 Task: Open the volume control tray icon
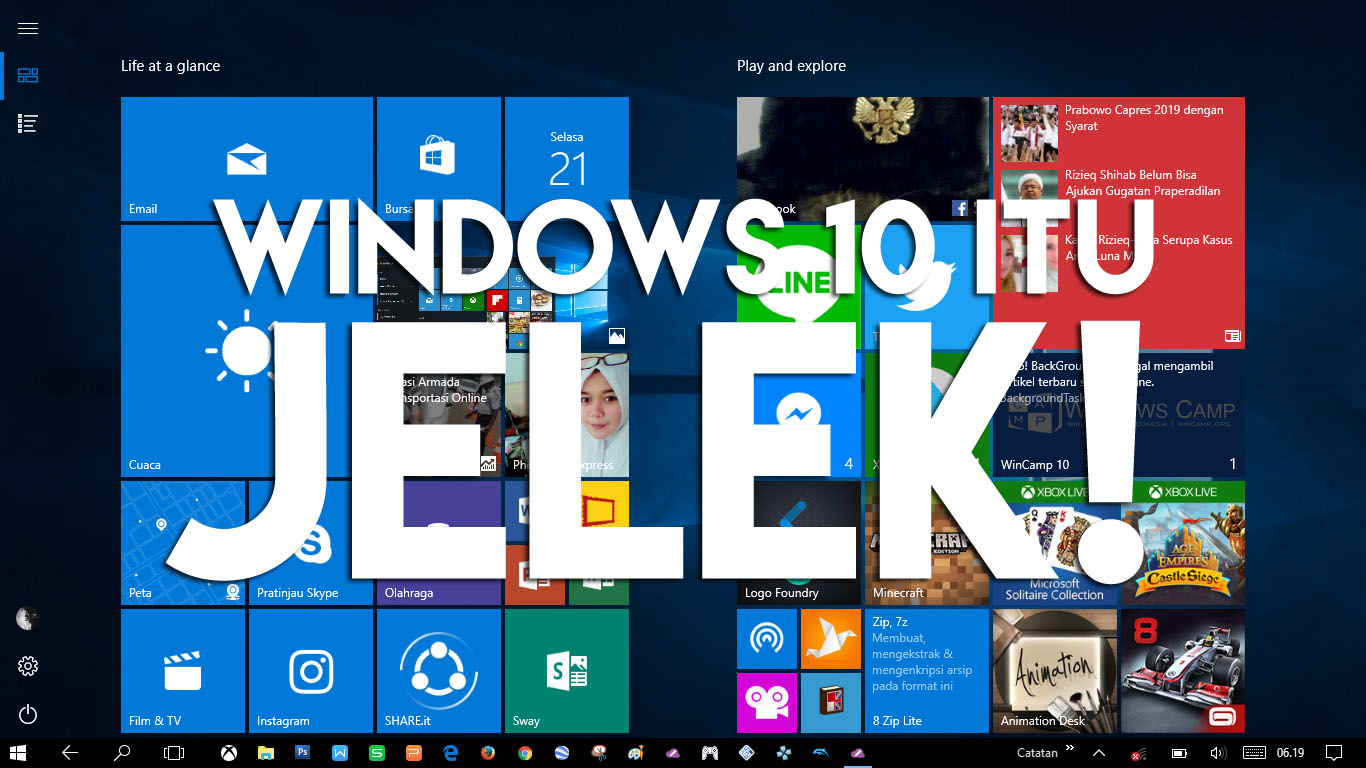[x=1217, y=753]
